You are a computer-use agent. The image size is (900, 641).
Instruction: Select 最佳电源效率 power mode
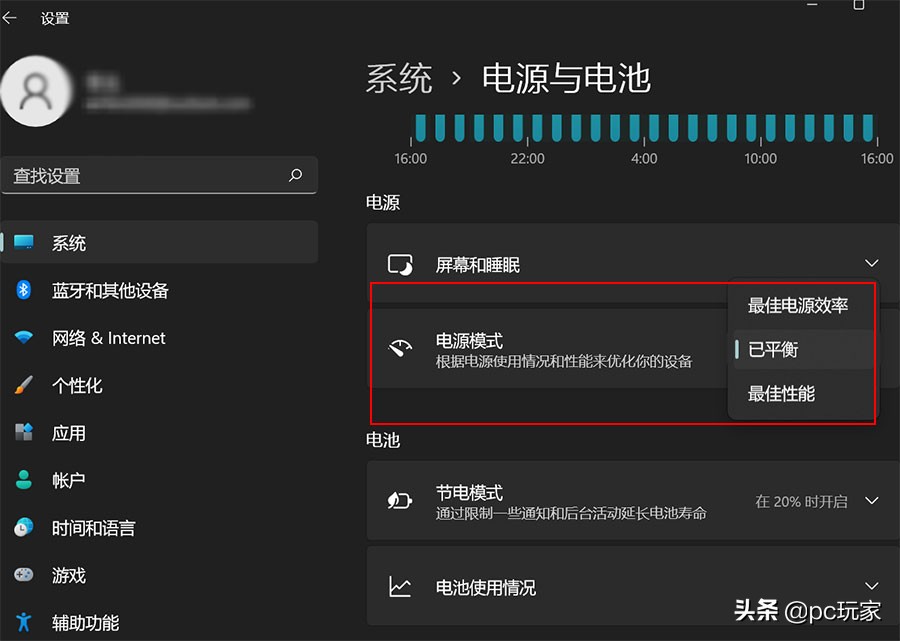coord(798,306)
